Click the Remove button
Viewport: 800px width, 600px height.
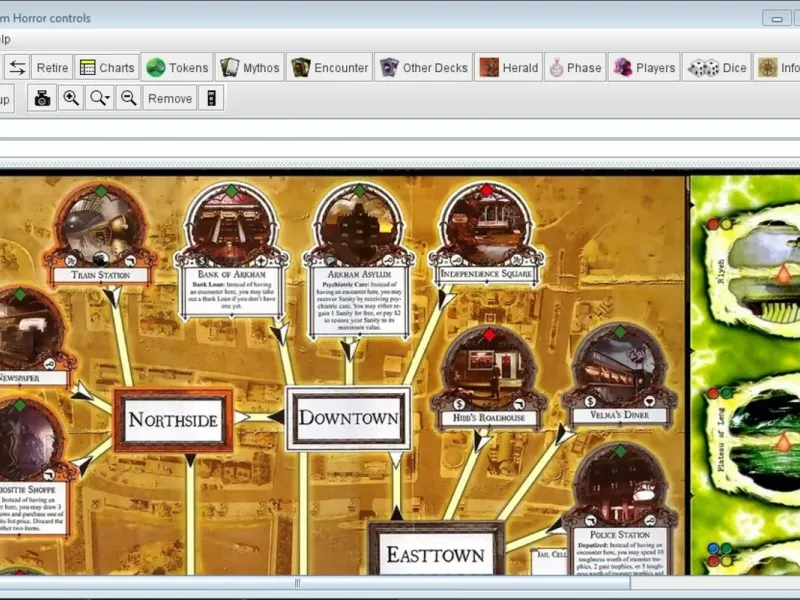170,98
